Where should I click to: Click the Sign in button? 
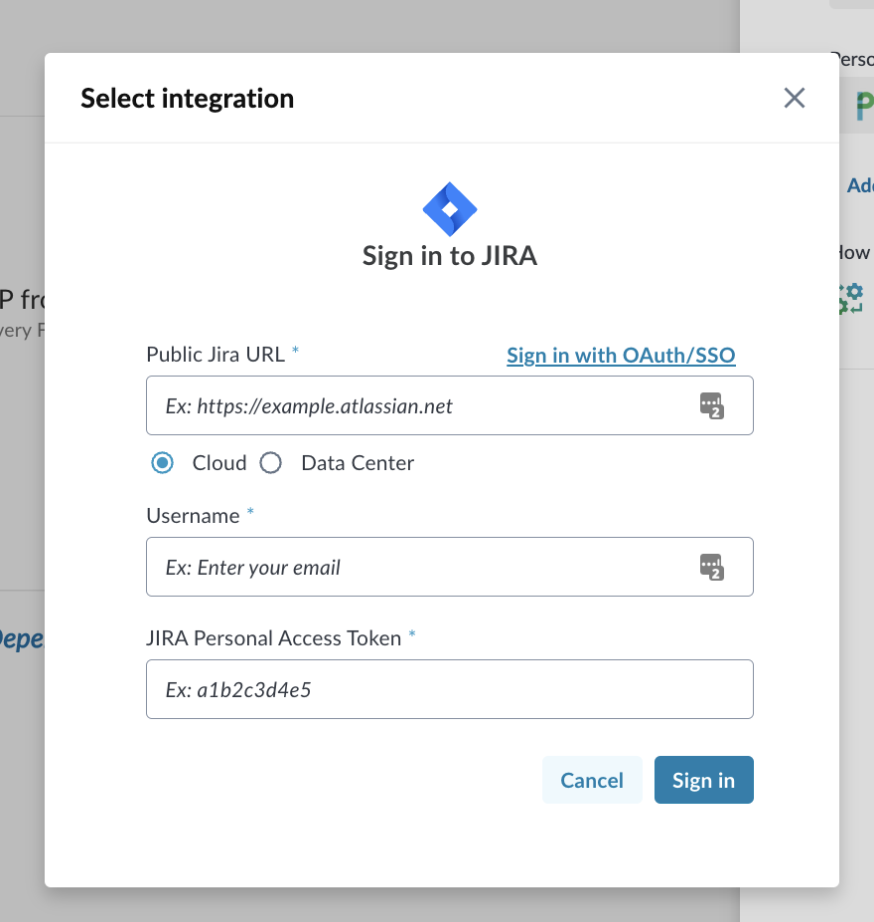(703, 780)
